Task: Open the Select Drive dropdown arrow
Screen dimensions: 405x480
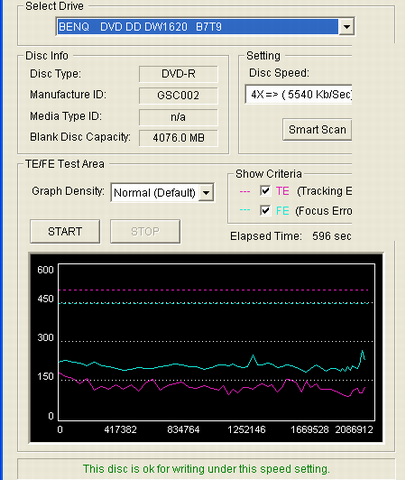Action: tap(346, 26)
